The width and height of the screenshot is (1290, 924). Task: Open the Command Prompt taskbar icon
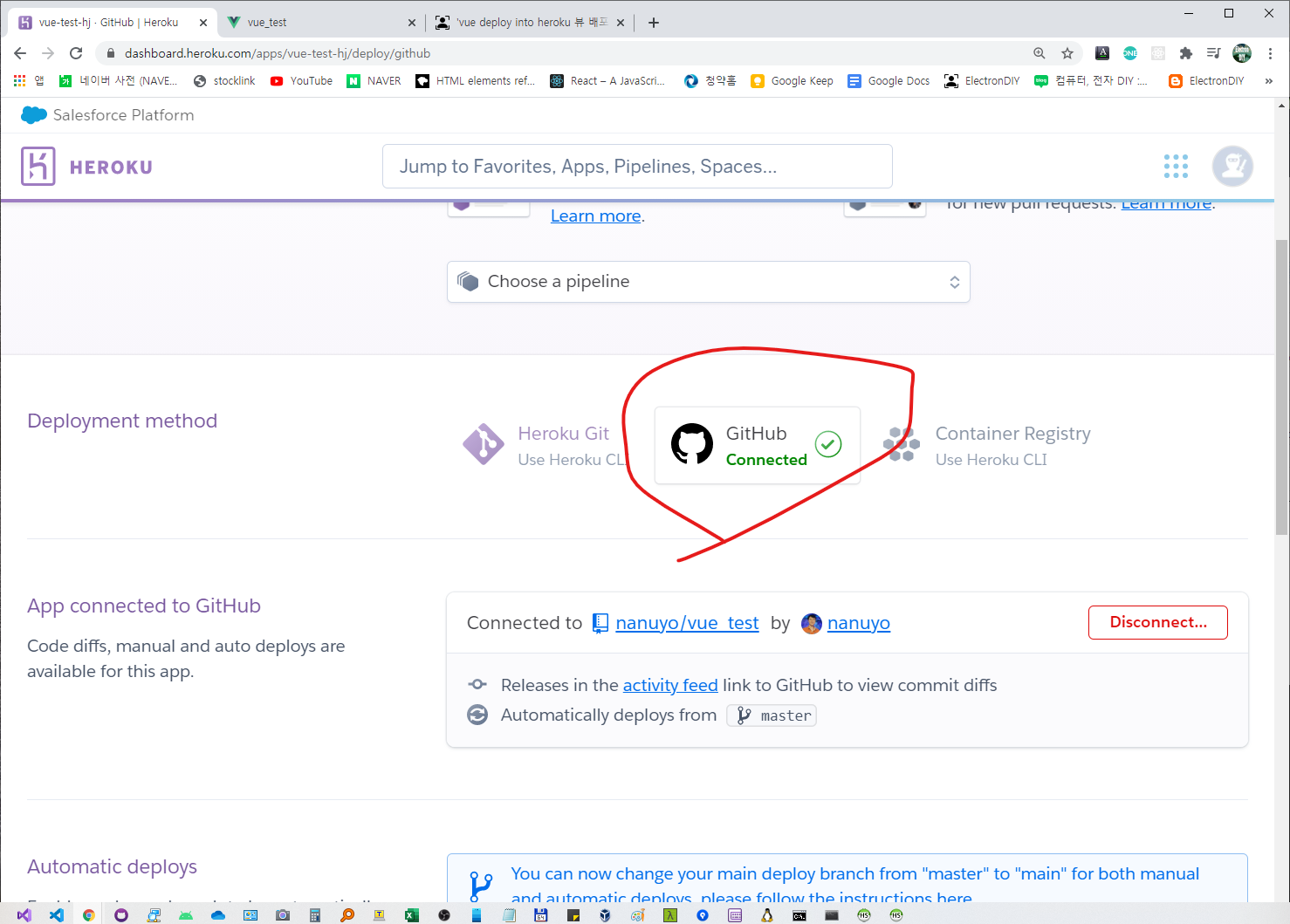pos(799,915)
